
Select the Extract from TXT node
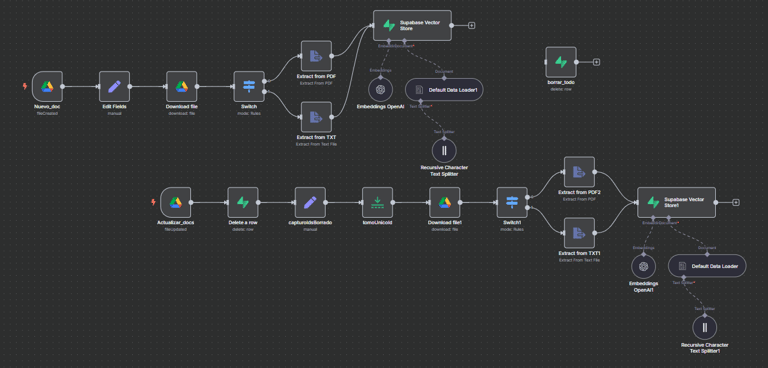(x=316, y=117)
